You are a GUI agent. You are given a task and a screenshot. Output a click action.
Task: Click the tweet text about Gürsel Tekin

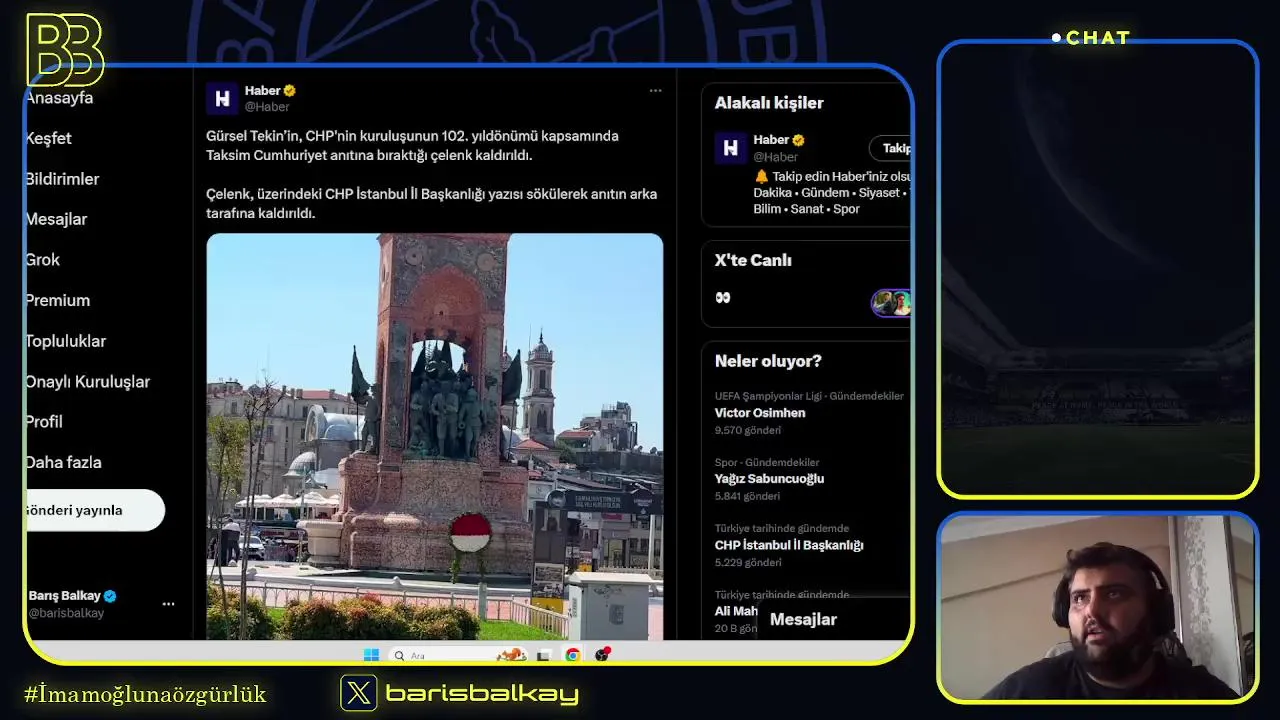coord(431,174)
